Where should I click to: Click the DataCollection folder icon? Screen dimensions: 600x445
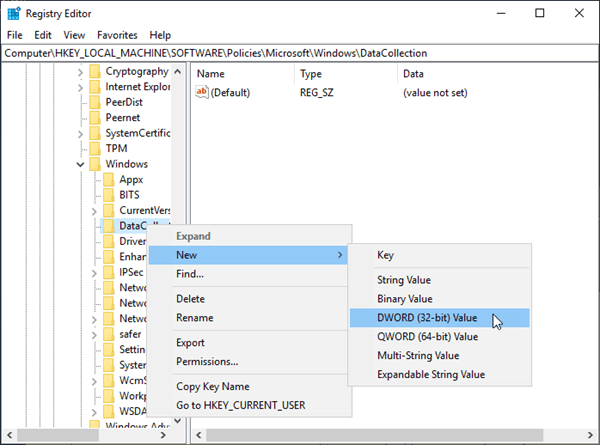(x=109, y=226)
